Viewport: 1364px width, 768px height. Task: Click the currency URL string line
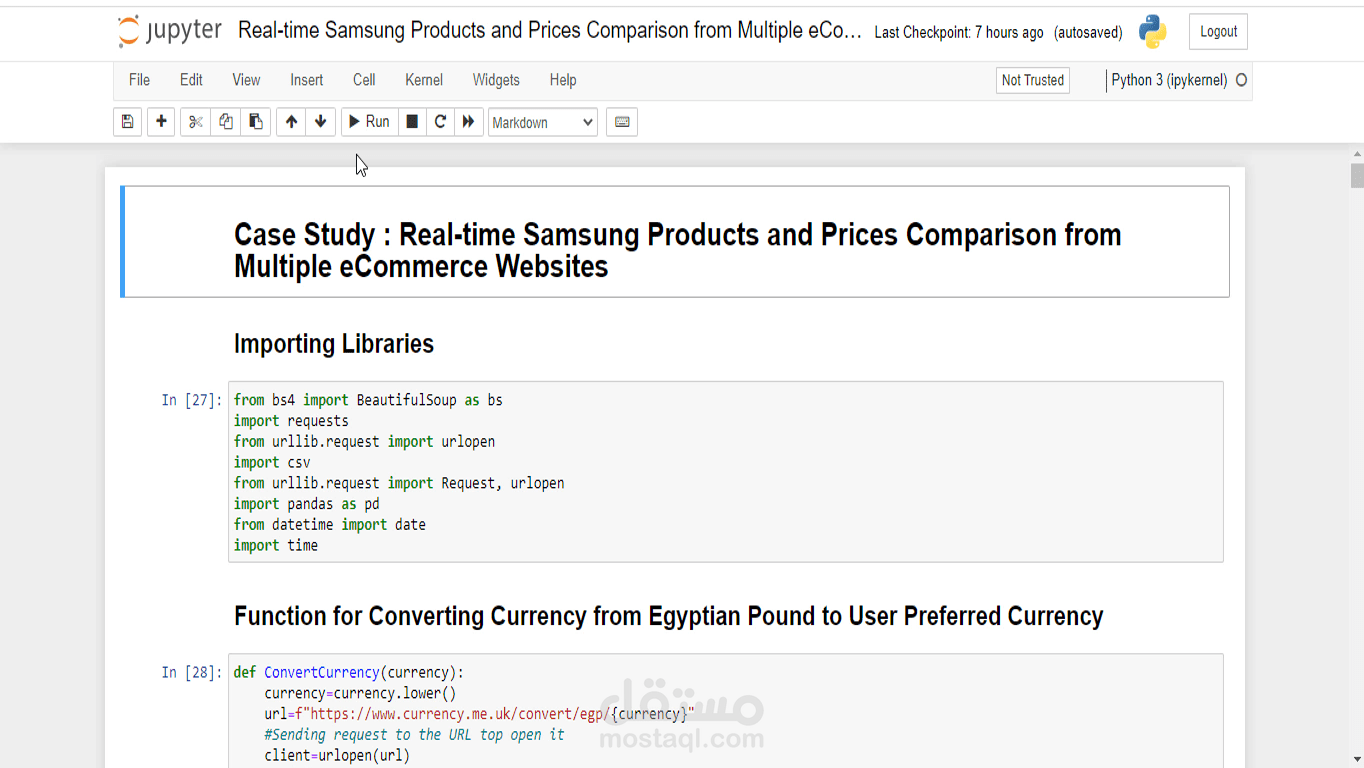tap(479, 714)
